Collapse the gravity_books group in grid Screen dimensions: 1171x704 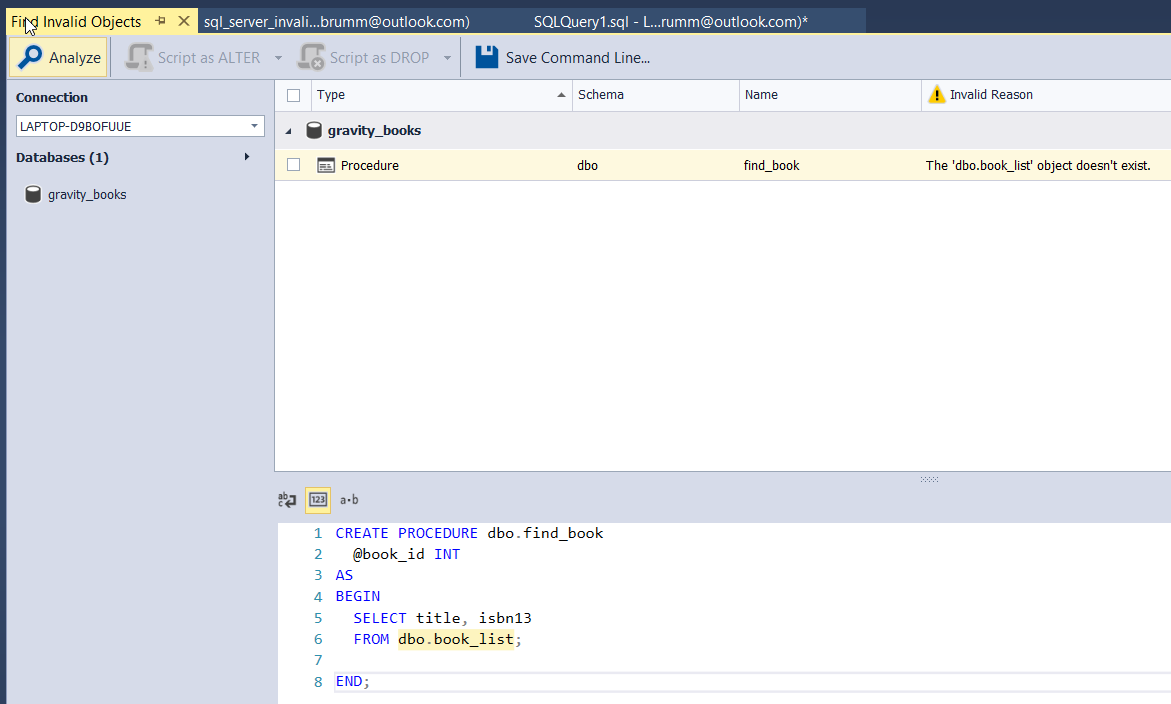coord(289,131)
